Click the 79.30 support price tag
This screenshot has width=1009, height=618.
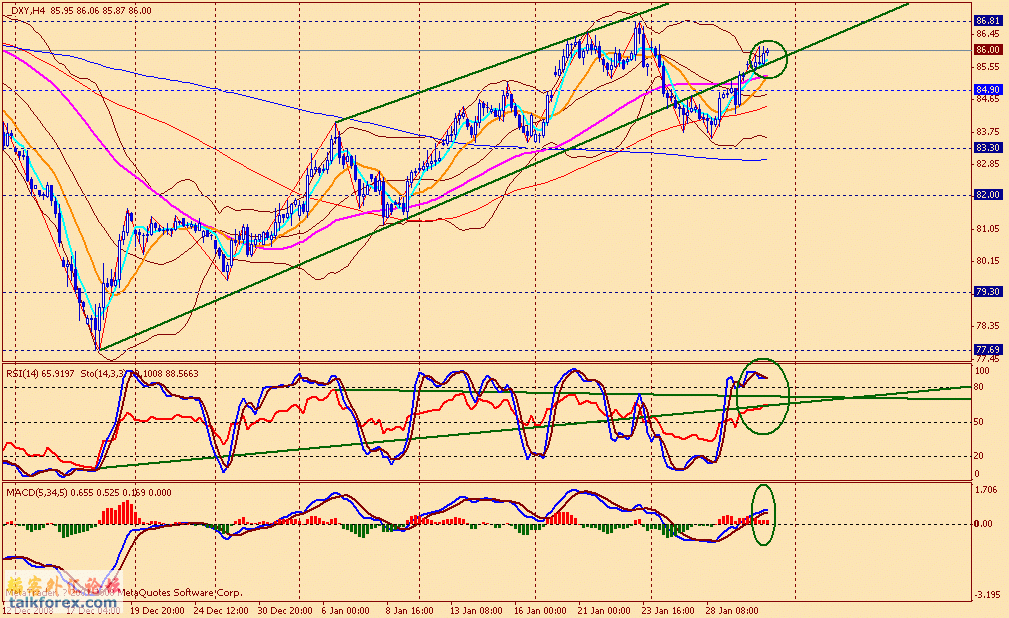pyautogui.click(x=987, y=292)
